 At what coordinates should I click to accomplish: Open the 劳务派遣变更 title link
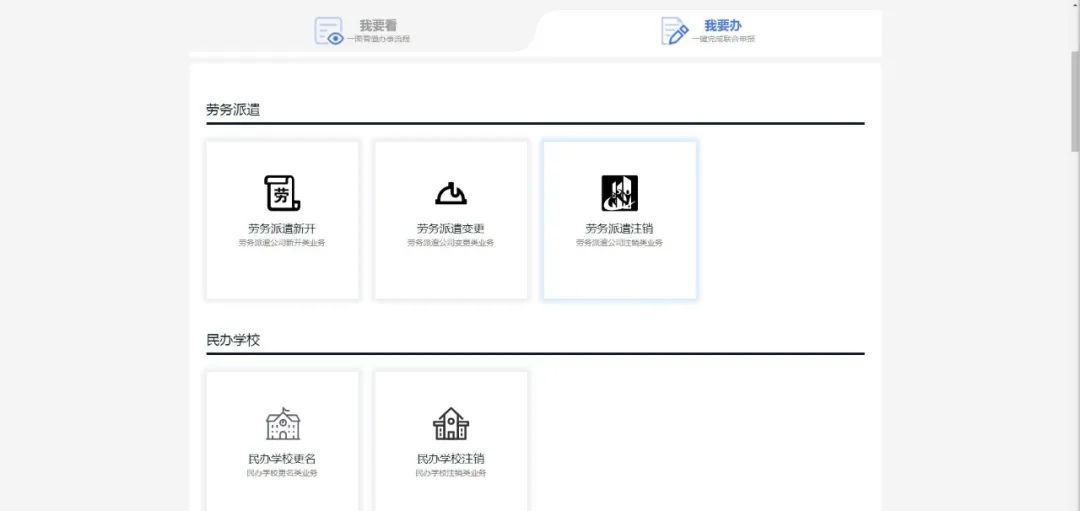pos(451,228)
